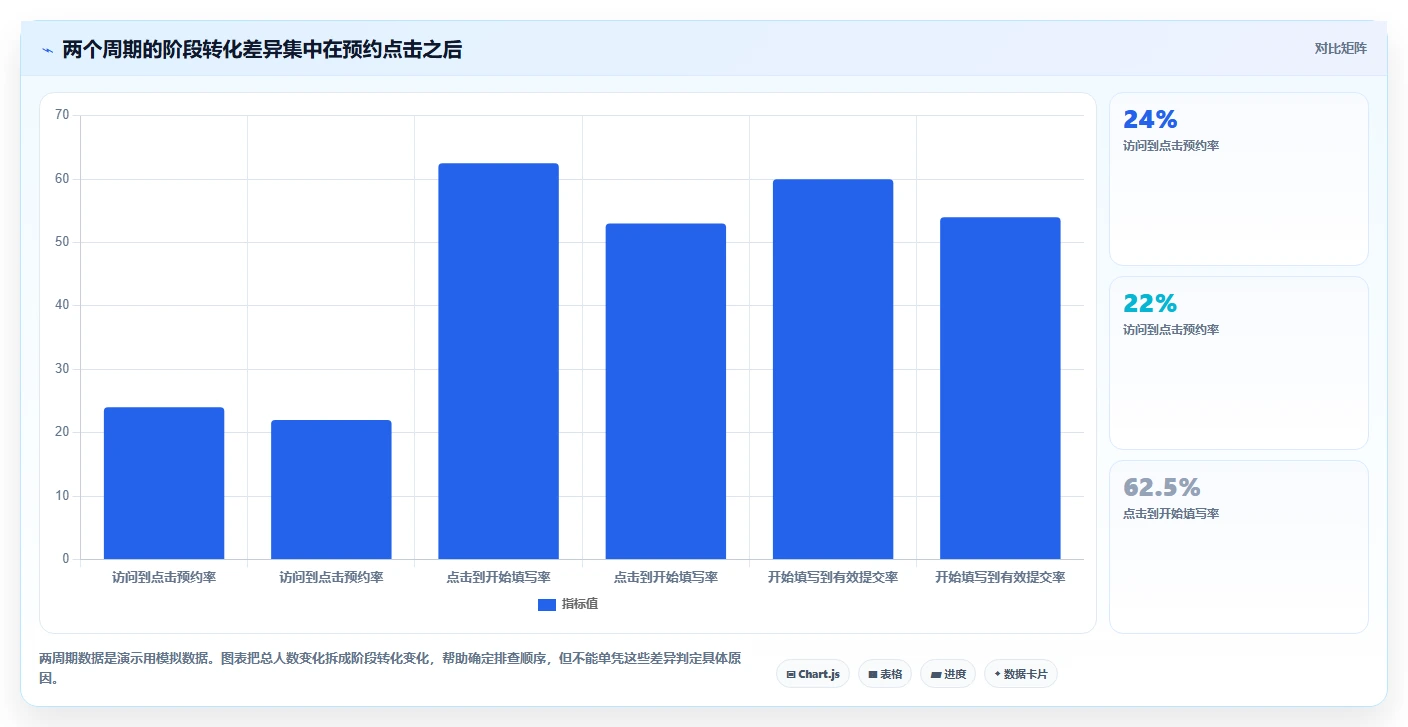Select the 进度 chip

[x=948, y=674]
